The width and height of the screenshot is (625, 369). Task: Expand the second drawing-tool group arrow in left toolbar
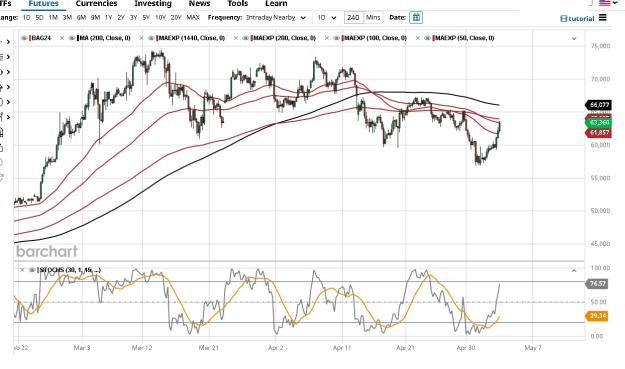pyautogui.click(x=8, y=57)
